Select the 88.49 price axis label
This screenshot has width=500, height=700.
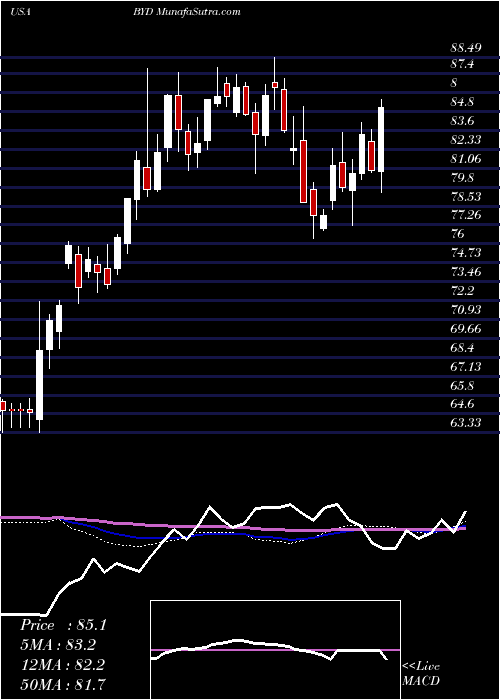point(466,47)
